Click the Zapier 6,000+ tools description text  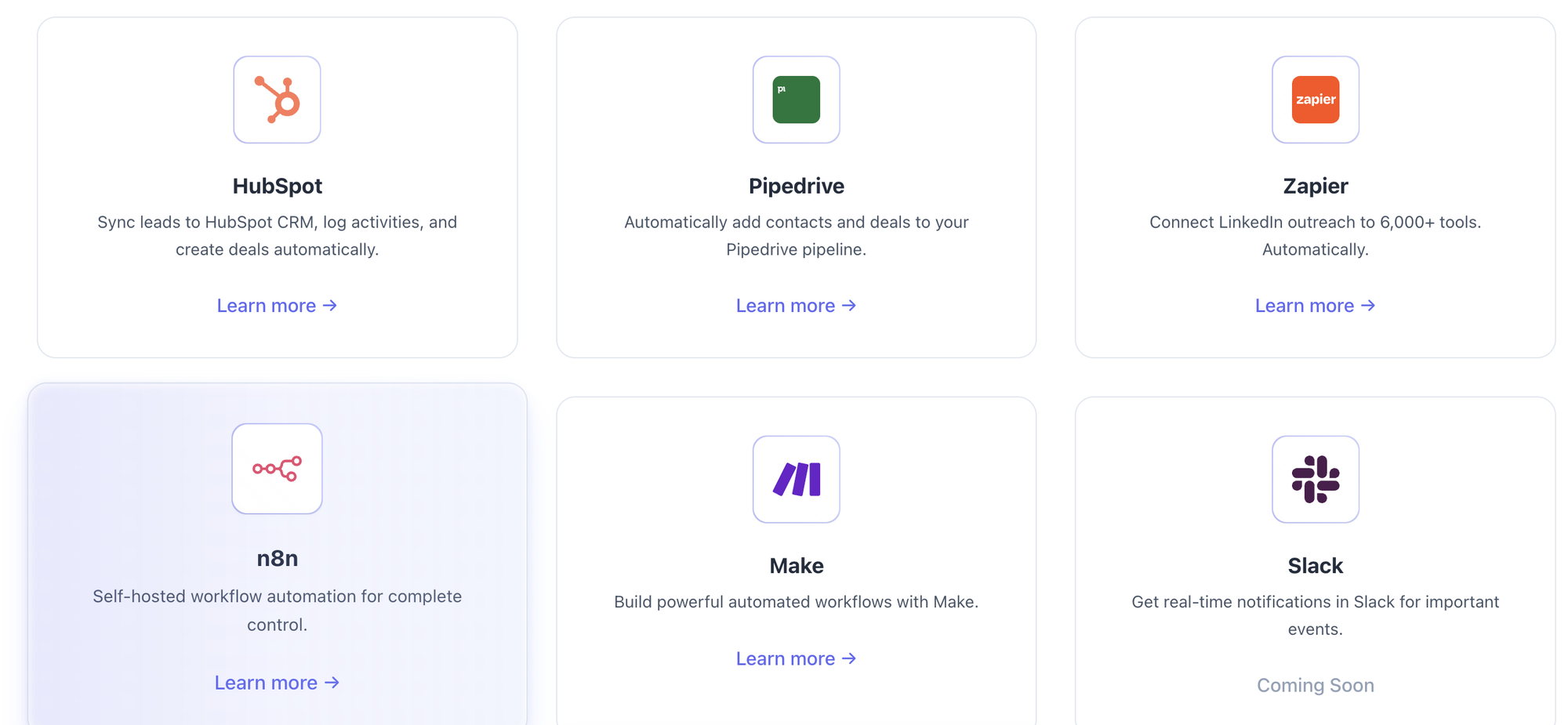click(1315, 235)
